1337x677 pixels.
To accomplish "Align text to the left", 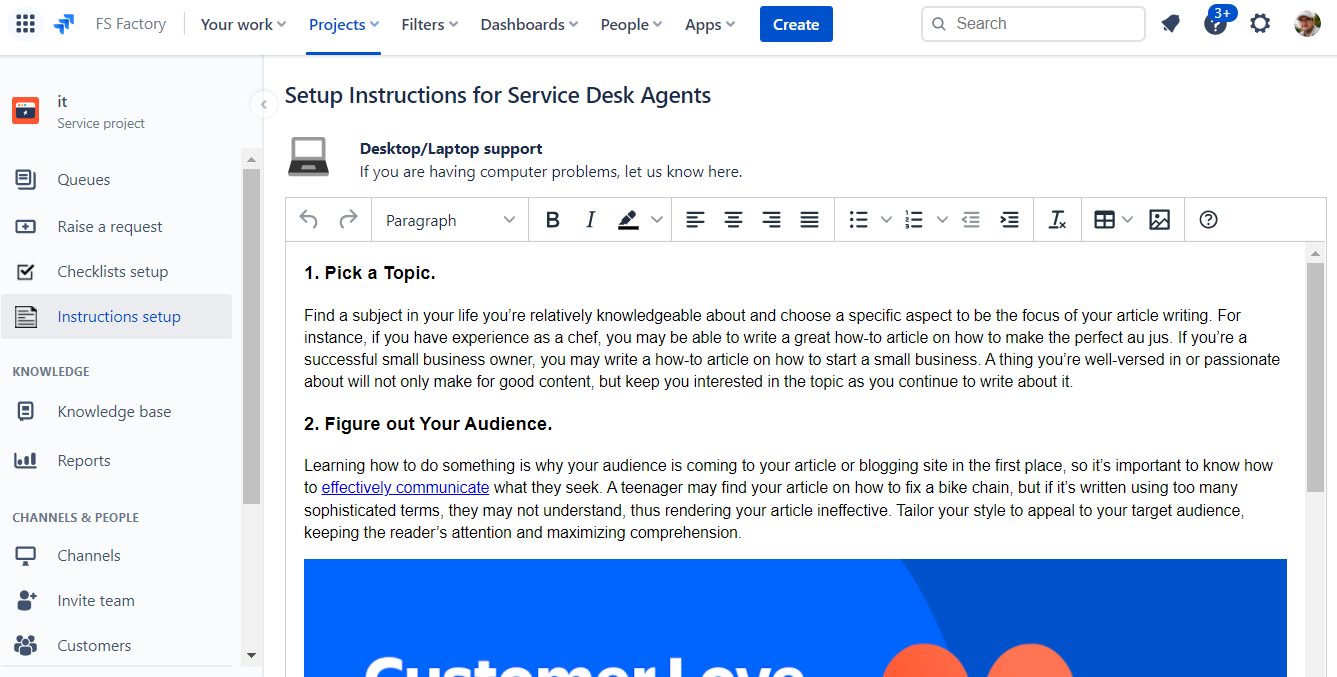I will [x=695, y=220].
